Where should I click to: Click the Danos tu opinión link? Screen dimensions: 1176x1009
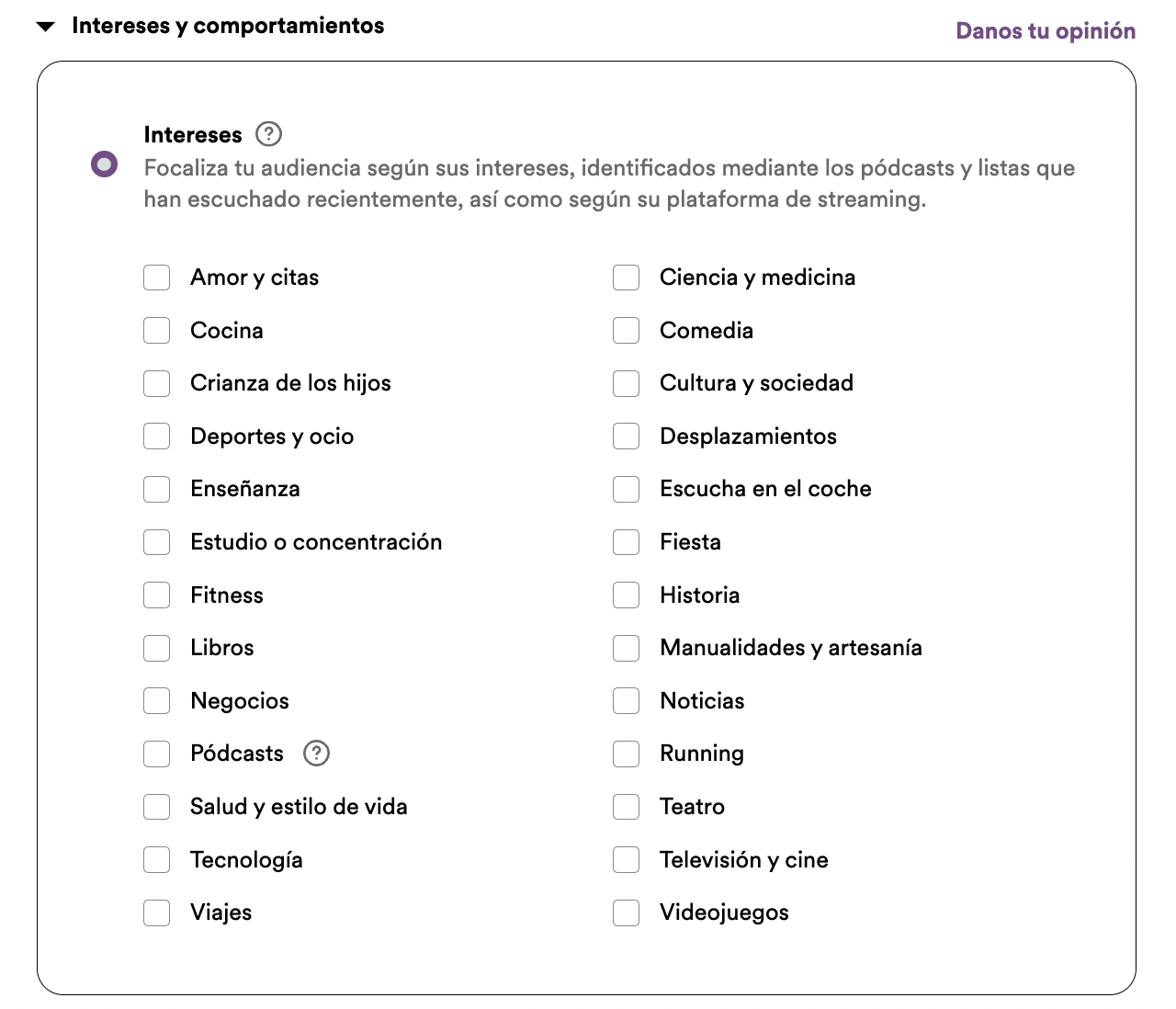tap(1046, 30)
